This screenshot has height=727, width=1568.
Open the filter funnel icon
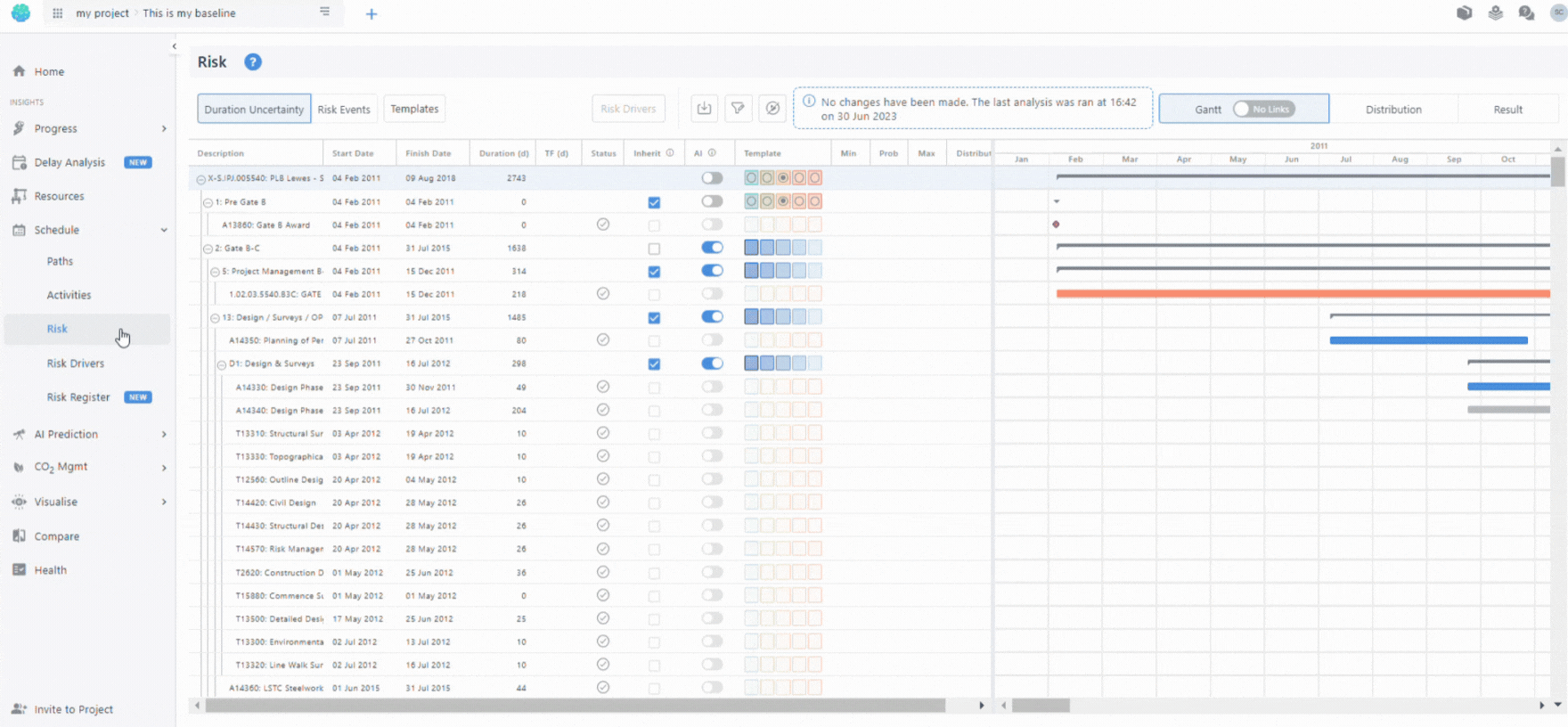(738, 109)
